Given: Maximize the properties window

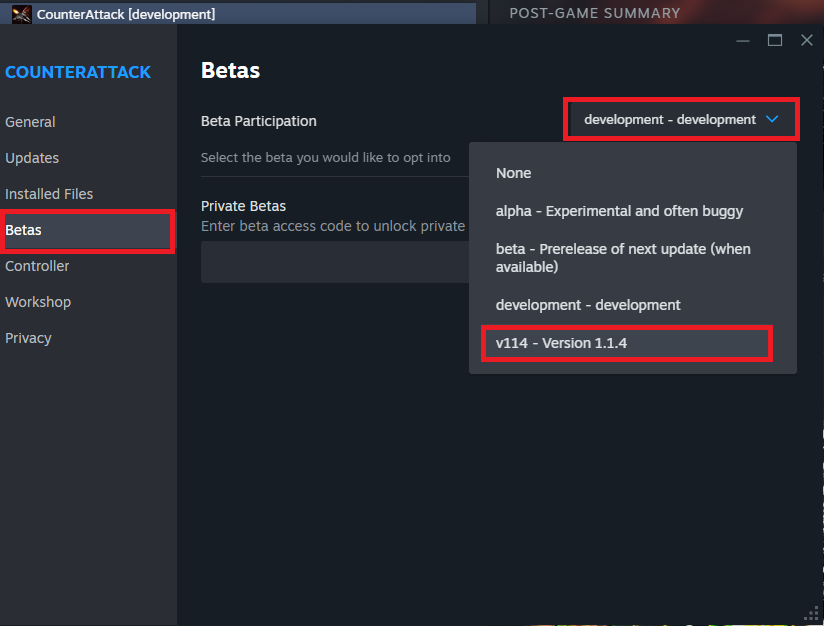Looking at the screenshot, I should click(x=774, y=41).
